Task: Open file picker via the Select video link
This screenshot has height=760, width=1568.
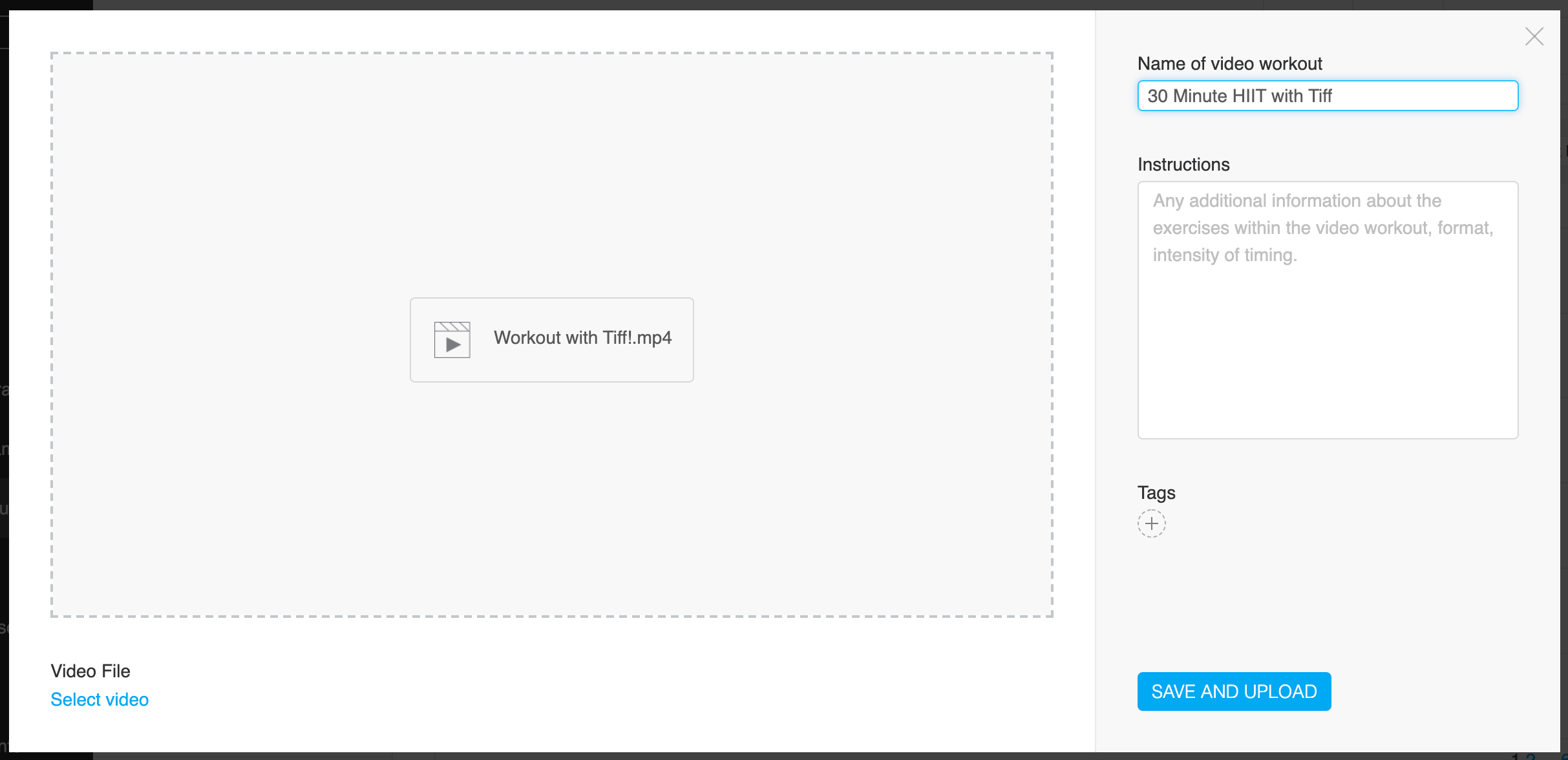Action: pyautogui.click(x=99, y=699)
